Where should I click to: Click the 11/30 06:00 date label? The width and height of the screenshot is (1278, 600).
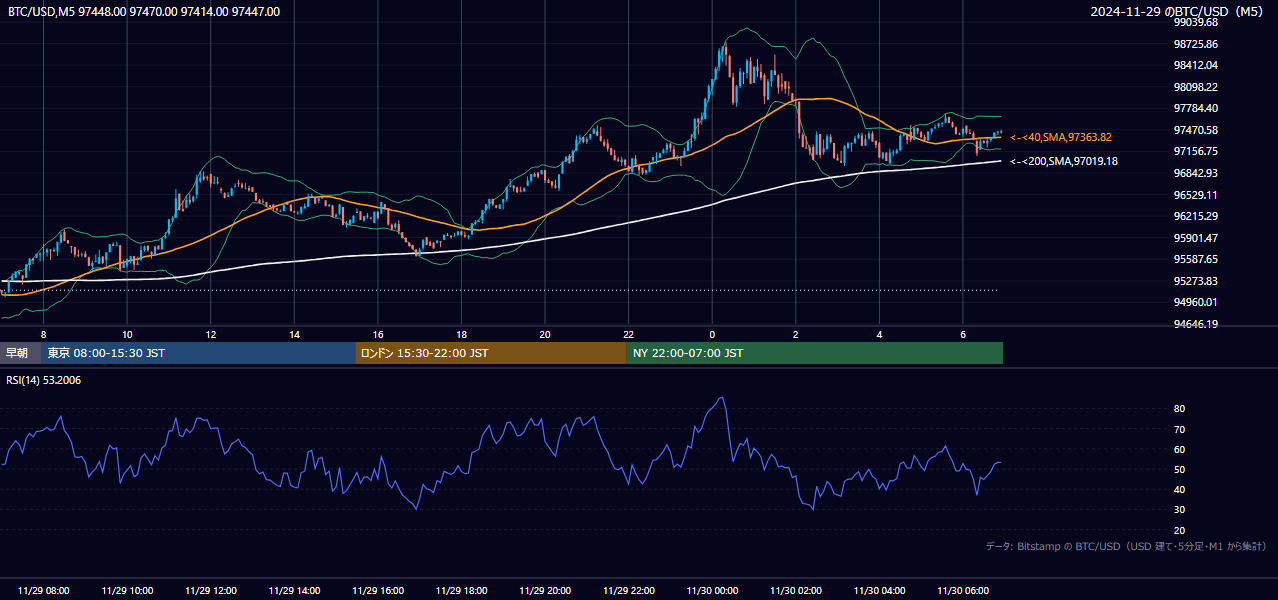click(x=963, y=591)
